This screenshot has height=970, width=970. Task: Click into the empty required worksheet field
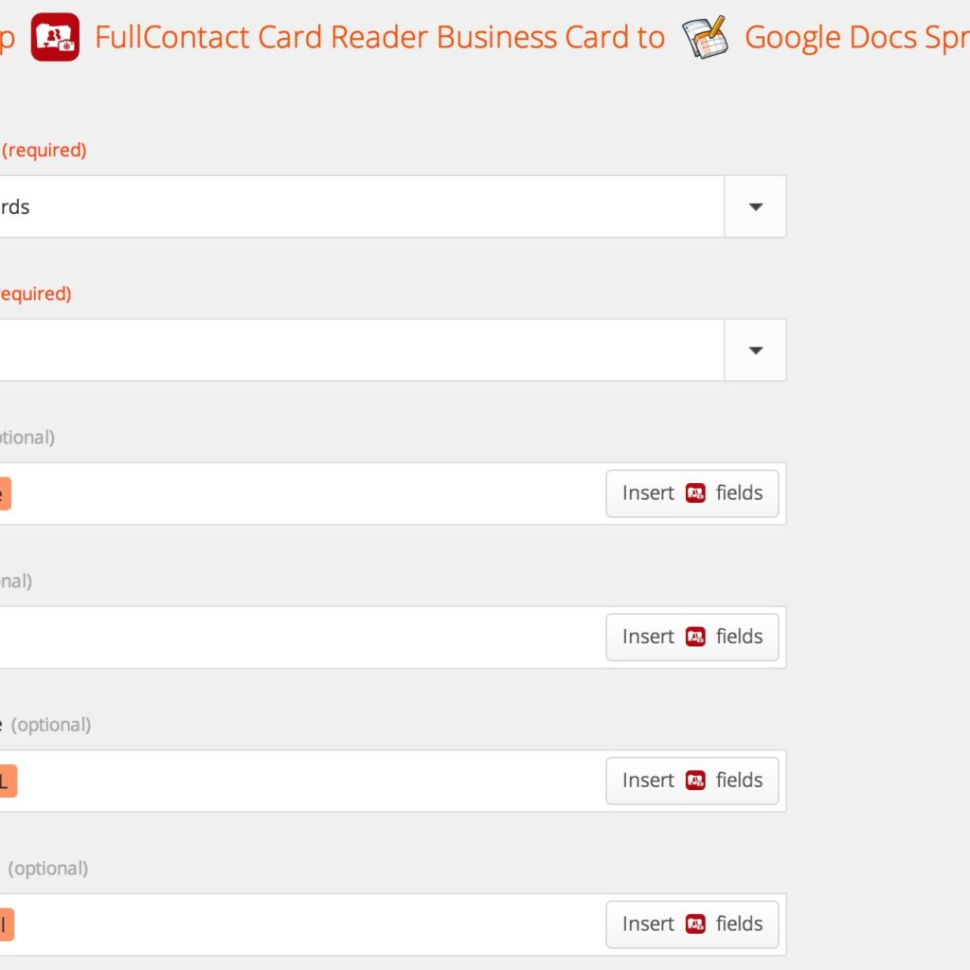point(350,350)
